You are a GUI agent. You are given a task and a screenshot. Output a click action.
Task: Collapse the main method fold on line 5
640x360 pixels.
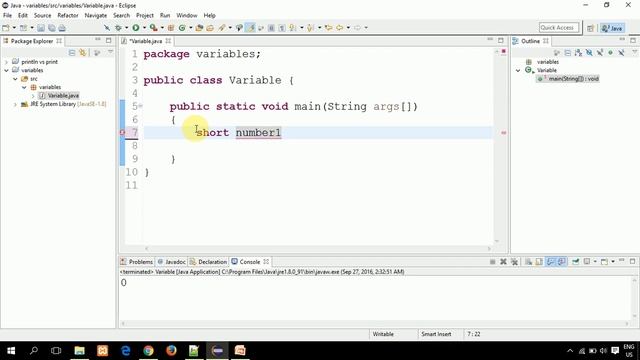(140, 106)
